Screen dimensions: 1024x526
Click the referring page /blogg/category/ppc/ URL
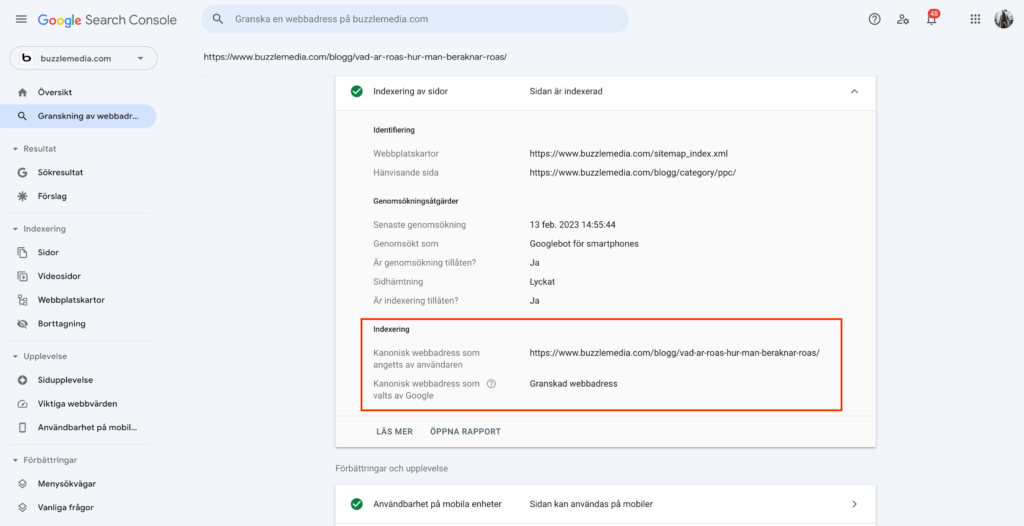633,173
